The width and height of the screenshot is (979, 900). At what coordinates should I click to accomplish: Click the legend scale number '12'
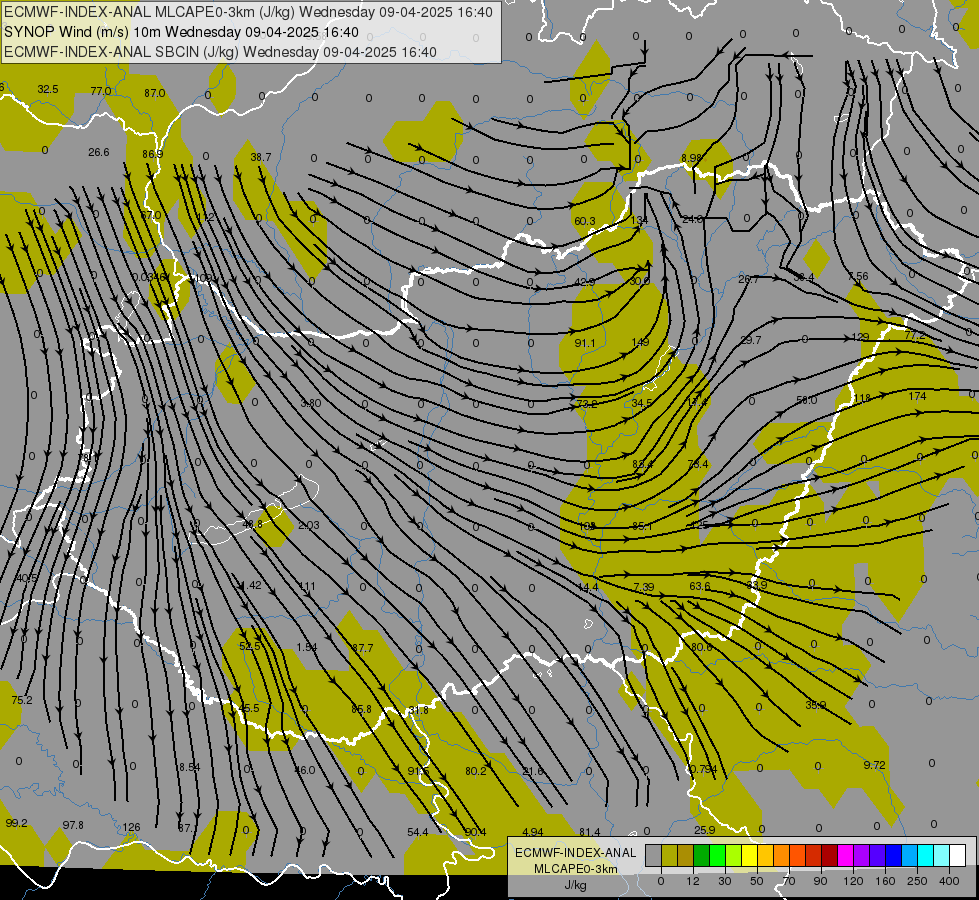coord(693,881)
